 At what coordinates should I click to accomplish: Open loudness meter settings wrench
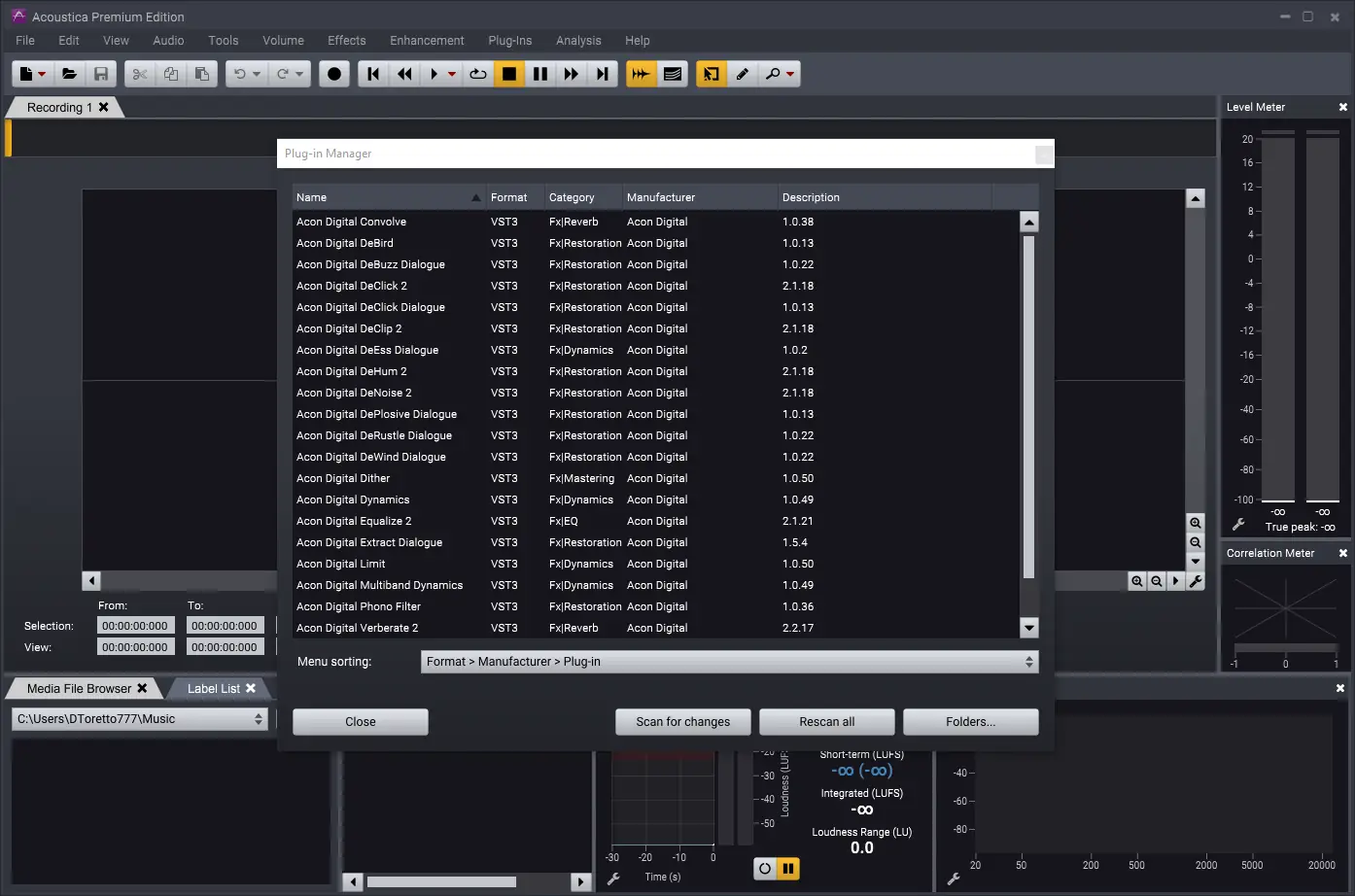pyautogui.click(x=613, y=879)
